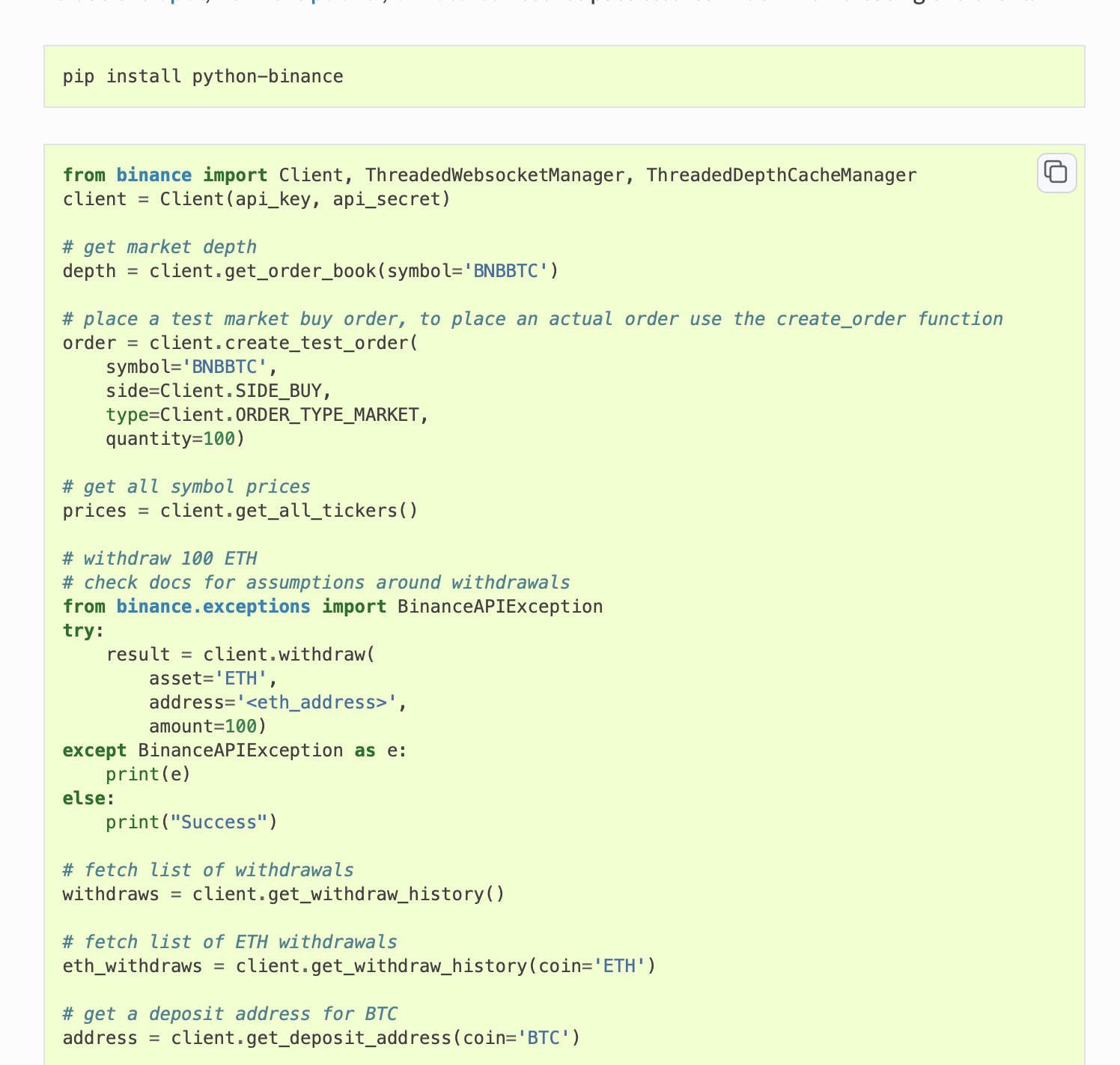Copy the Python code block to clipboard

tap(1056, 173)
